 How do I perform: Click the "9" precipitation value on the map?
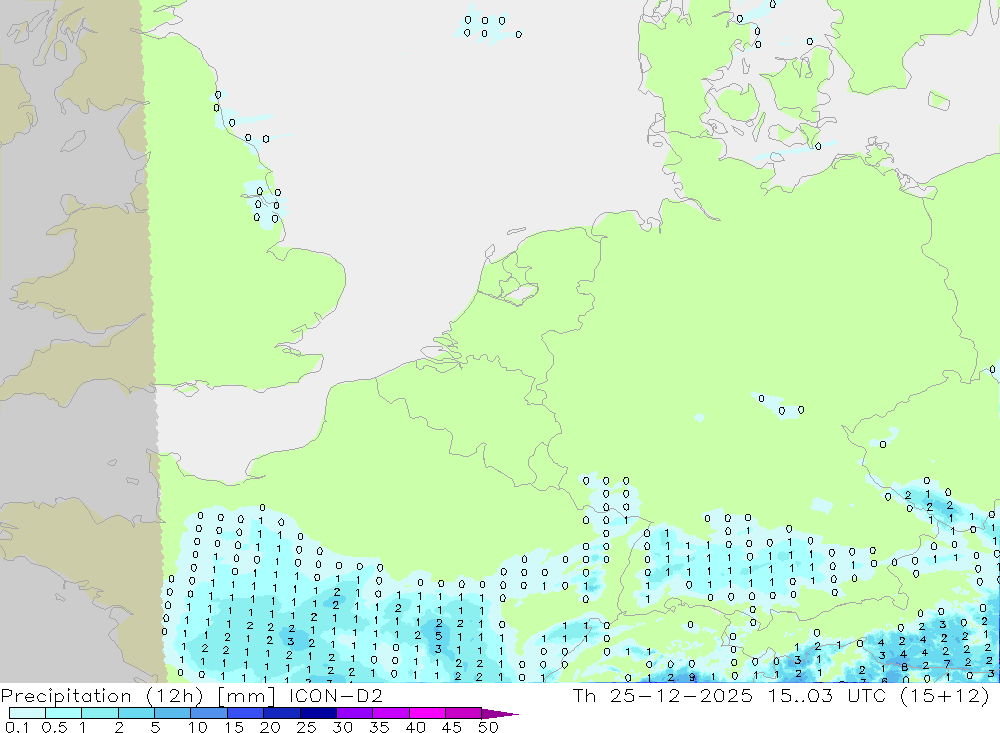[x=691, y=677]
